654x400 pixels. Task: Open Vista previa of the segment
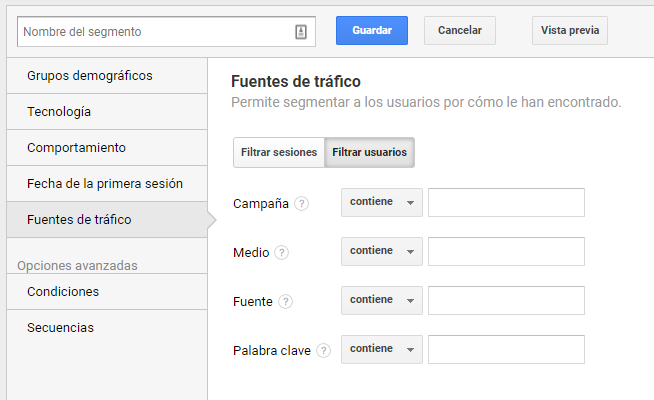pos(570,30)
